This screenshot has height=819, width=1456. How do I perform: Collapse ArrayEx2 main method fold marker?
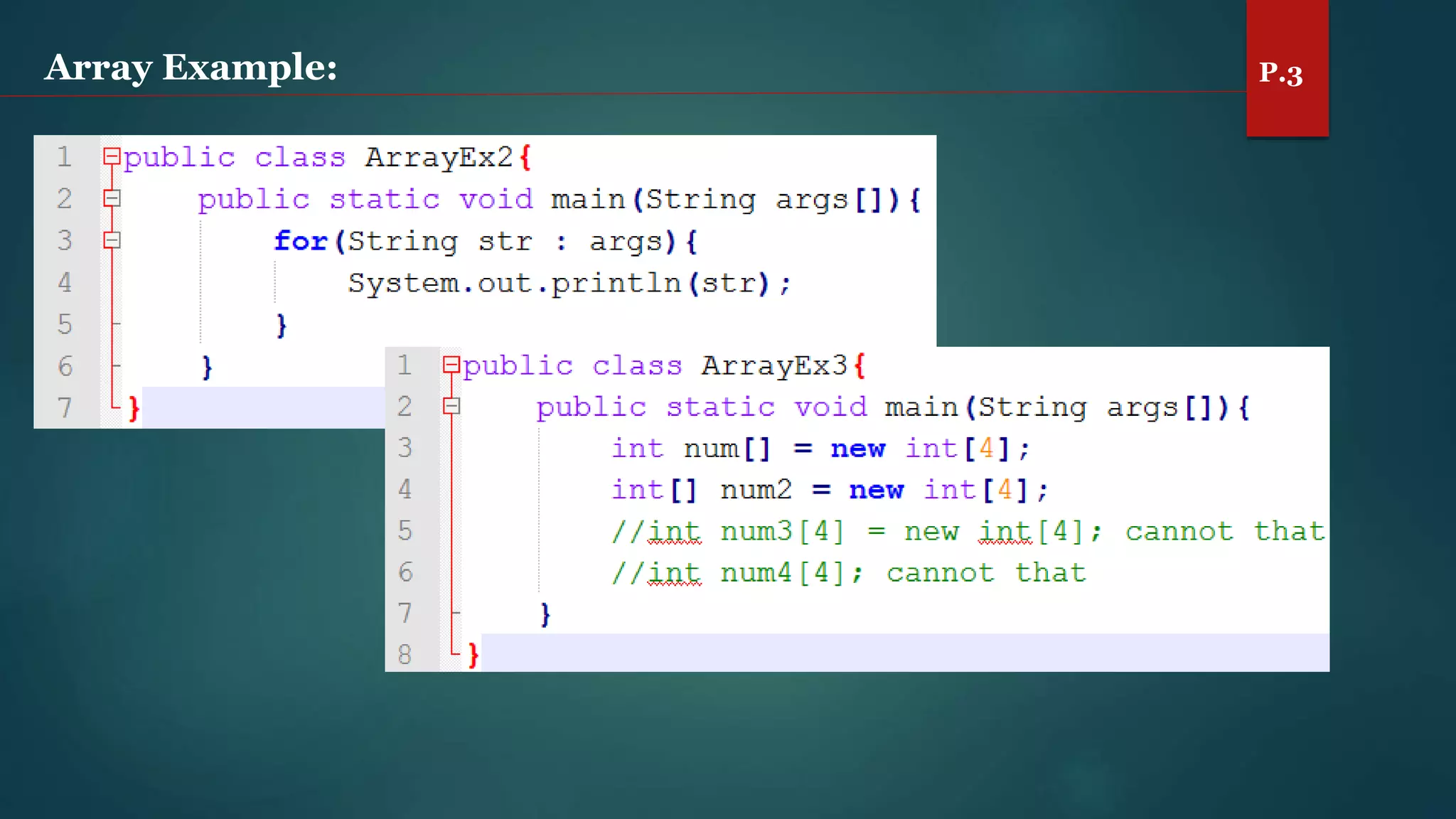tap(112, 198)
